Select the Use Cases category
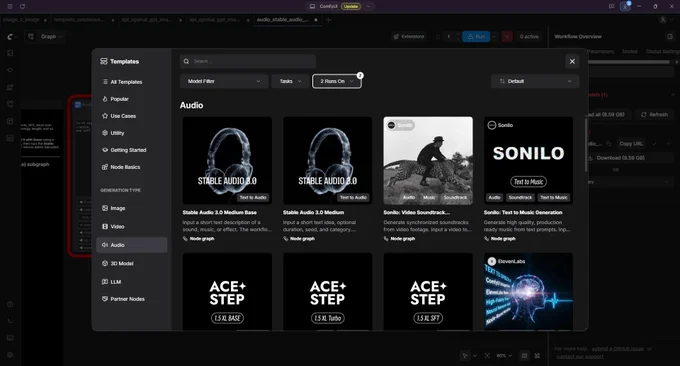The width and height of the screenshot is (680, 366). coord(131,116)
